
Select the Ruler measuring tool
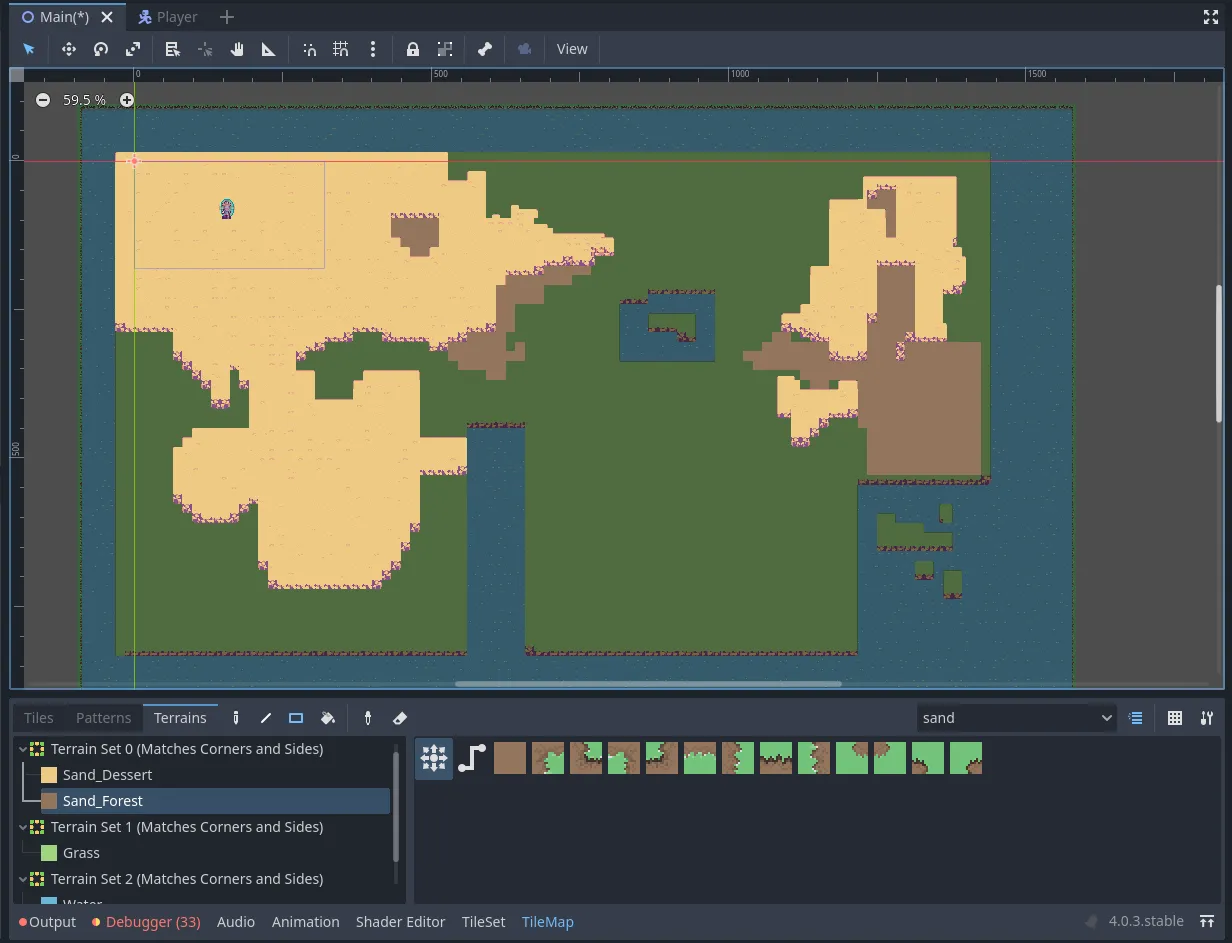coord(269,49)
